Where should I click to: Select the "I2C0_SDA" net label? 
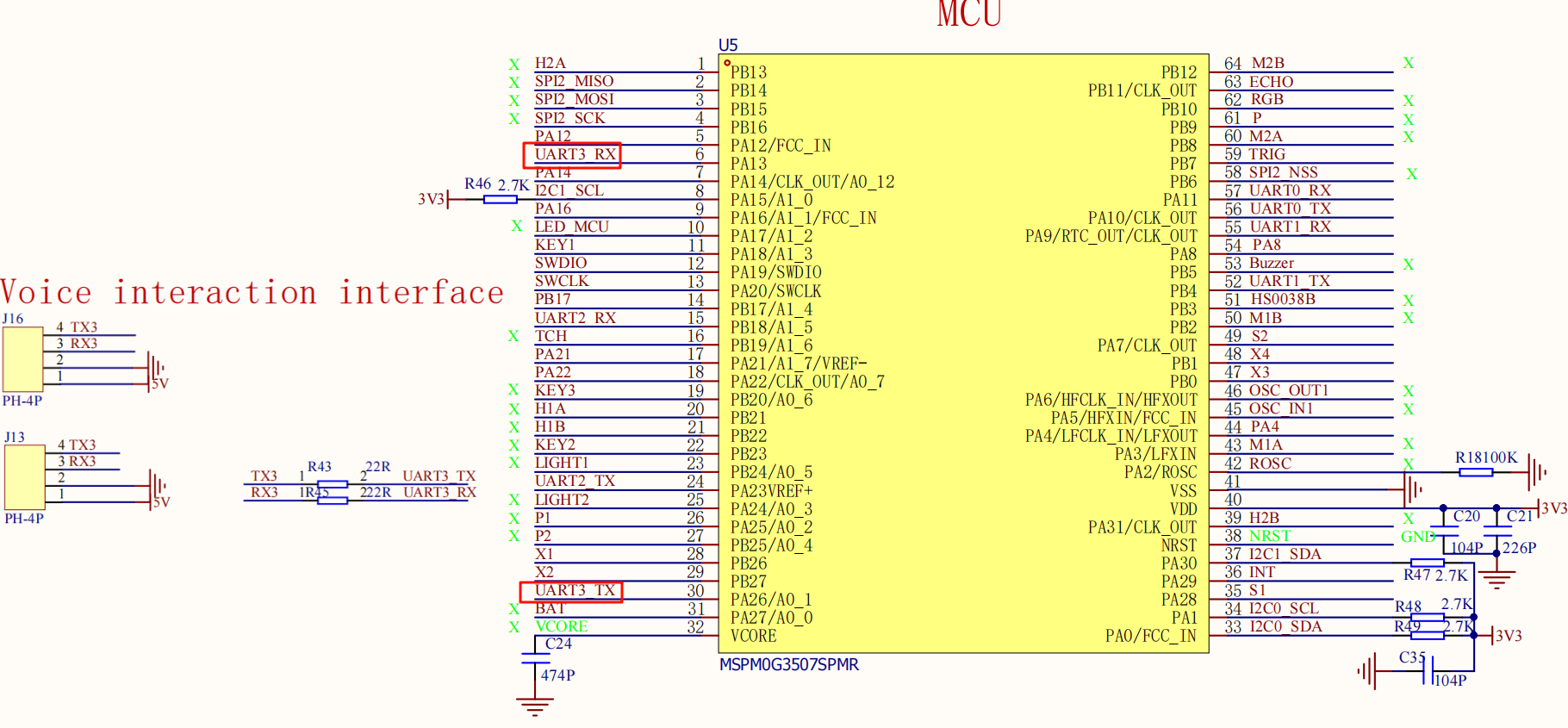[1285, 626]
